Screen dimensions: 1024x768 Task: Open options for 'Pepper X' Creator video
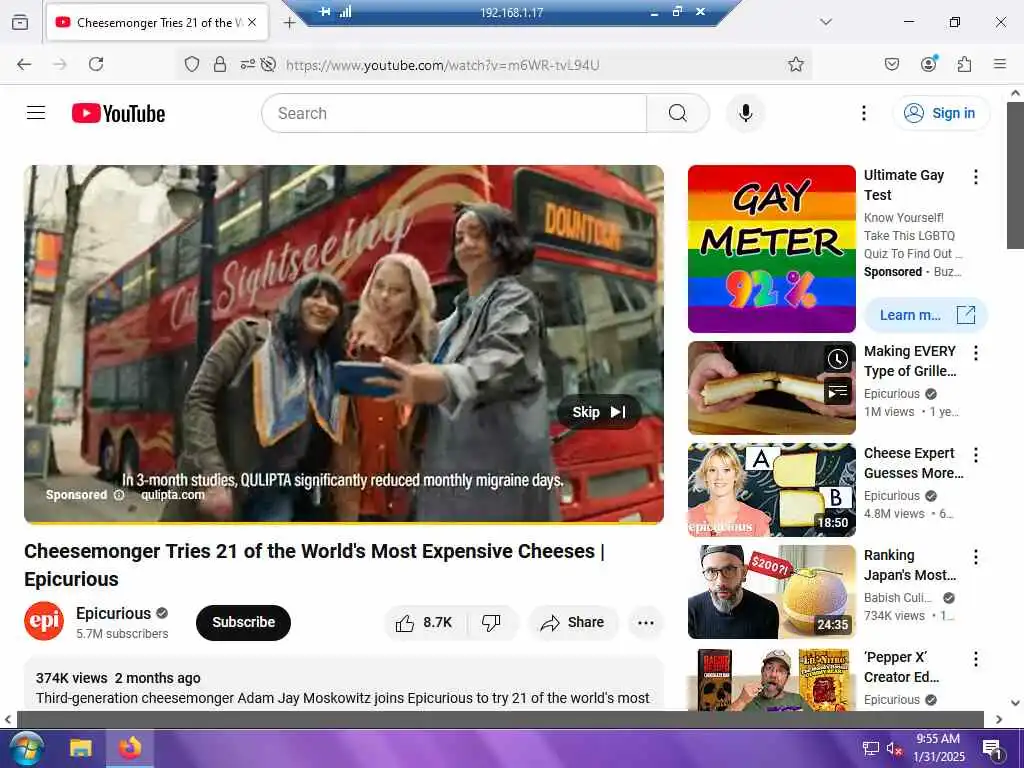(975, 658)
